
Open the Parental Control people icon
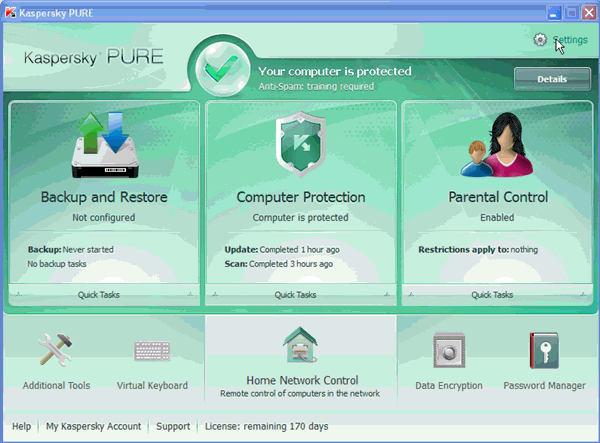click(x=497, y=145)
